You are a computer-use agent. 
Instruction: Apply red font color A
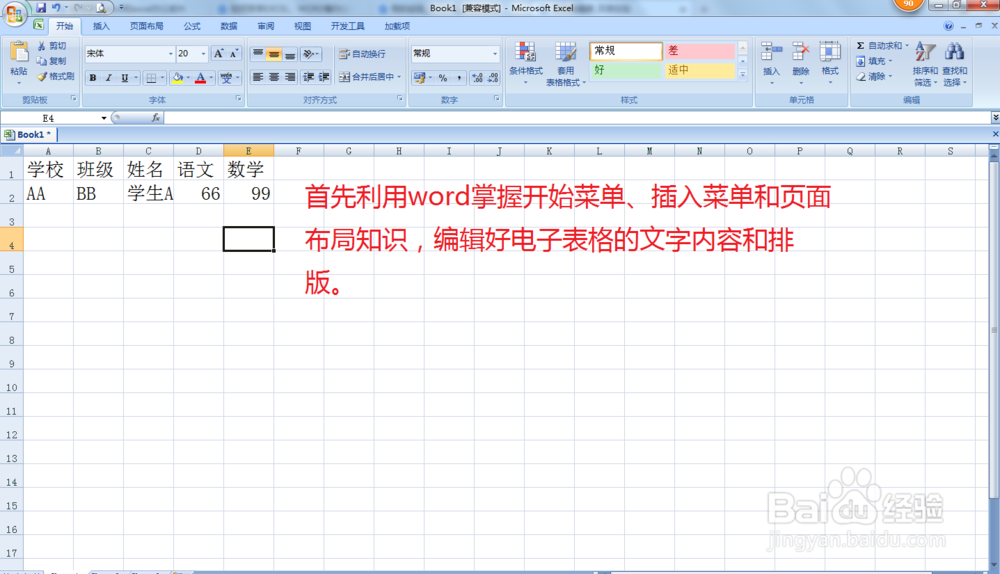tap(200, 78)
